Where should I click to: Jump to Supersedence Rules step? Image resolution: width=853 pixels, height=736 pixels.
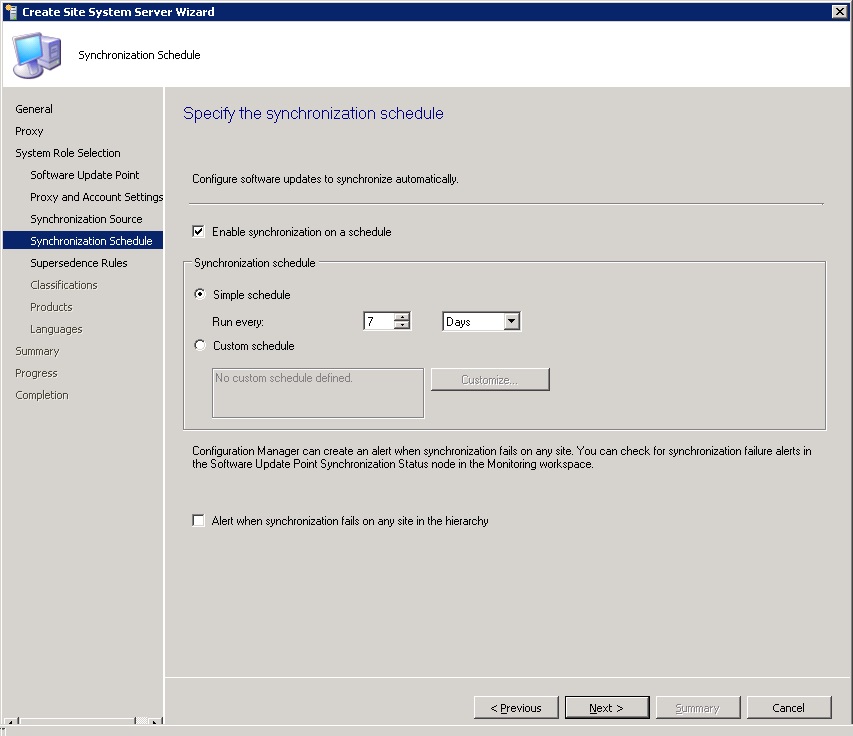pyautogui.click(x=78, y=263)
